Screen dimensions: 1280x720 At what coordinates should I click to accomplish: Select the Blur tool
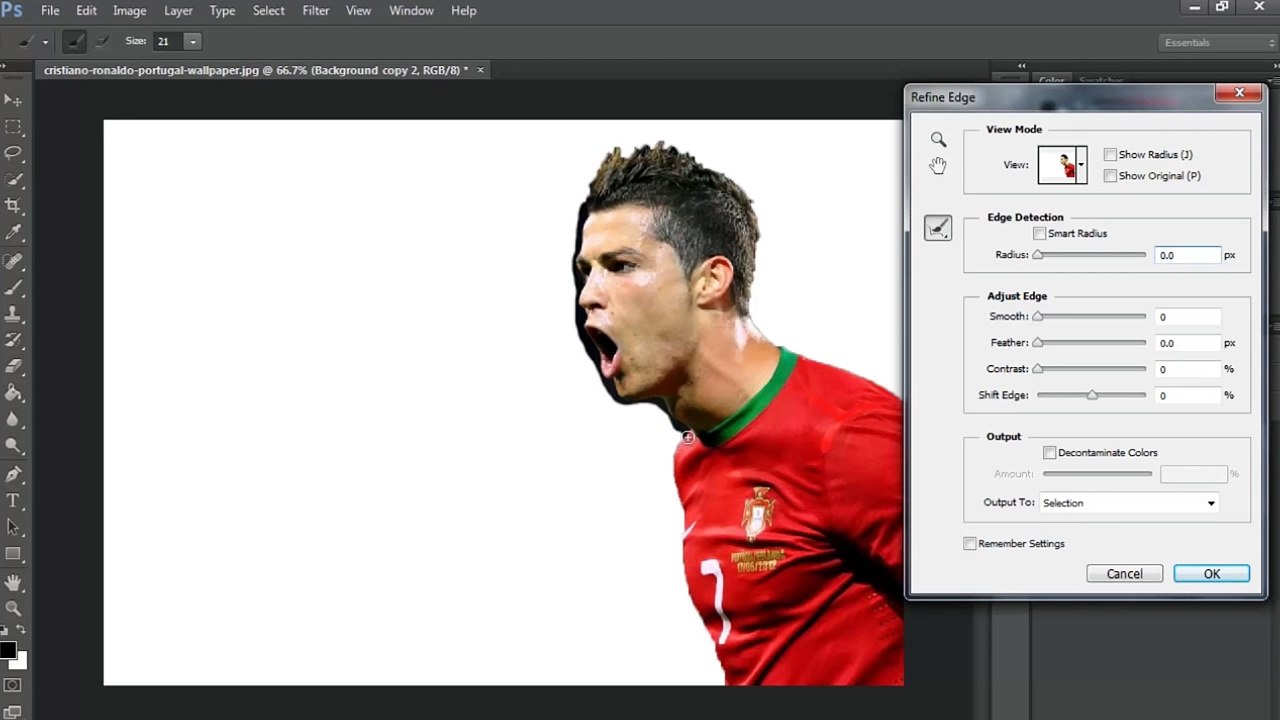coord(13,420)
